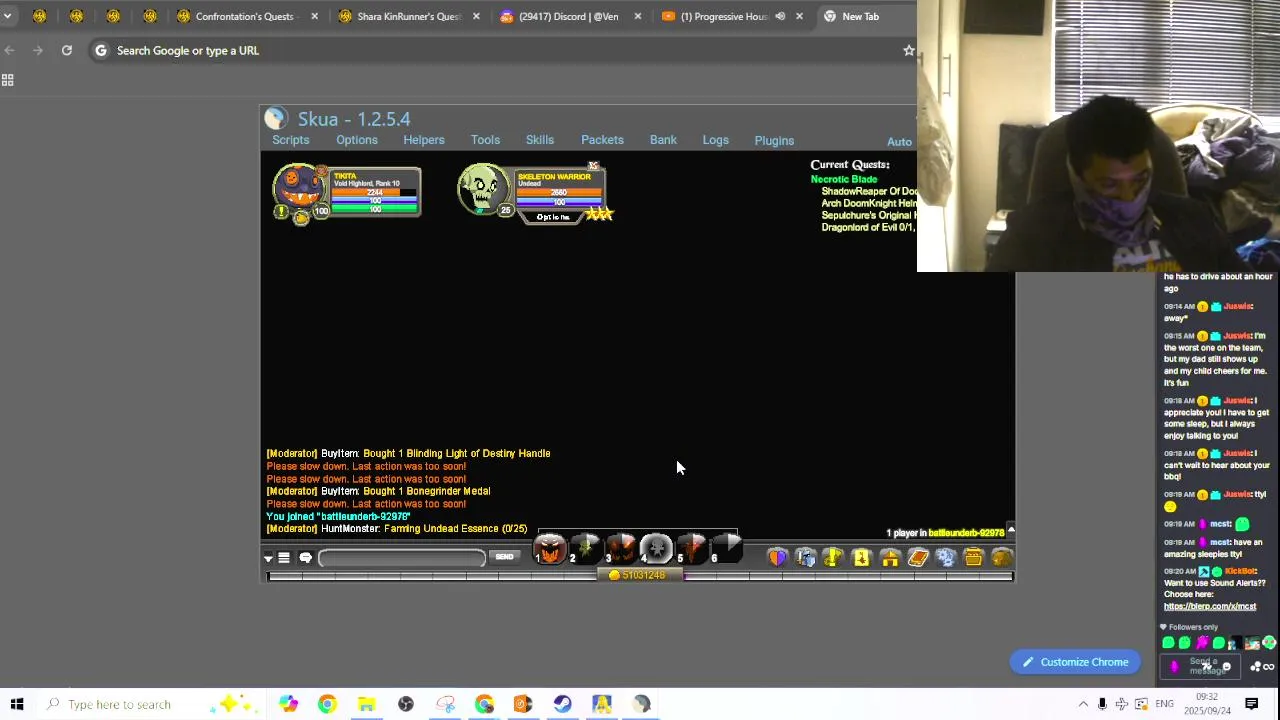Show hidden system tray icons
The height and width of the screenshot is (720, 1280).
coord(1083,704)
